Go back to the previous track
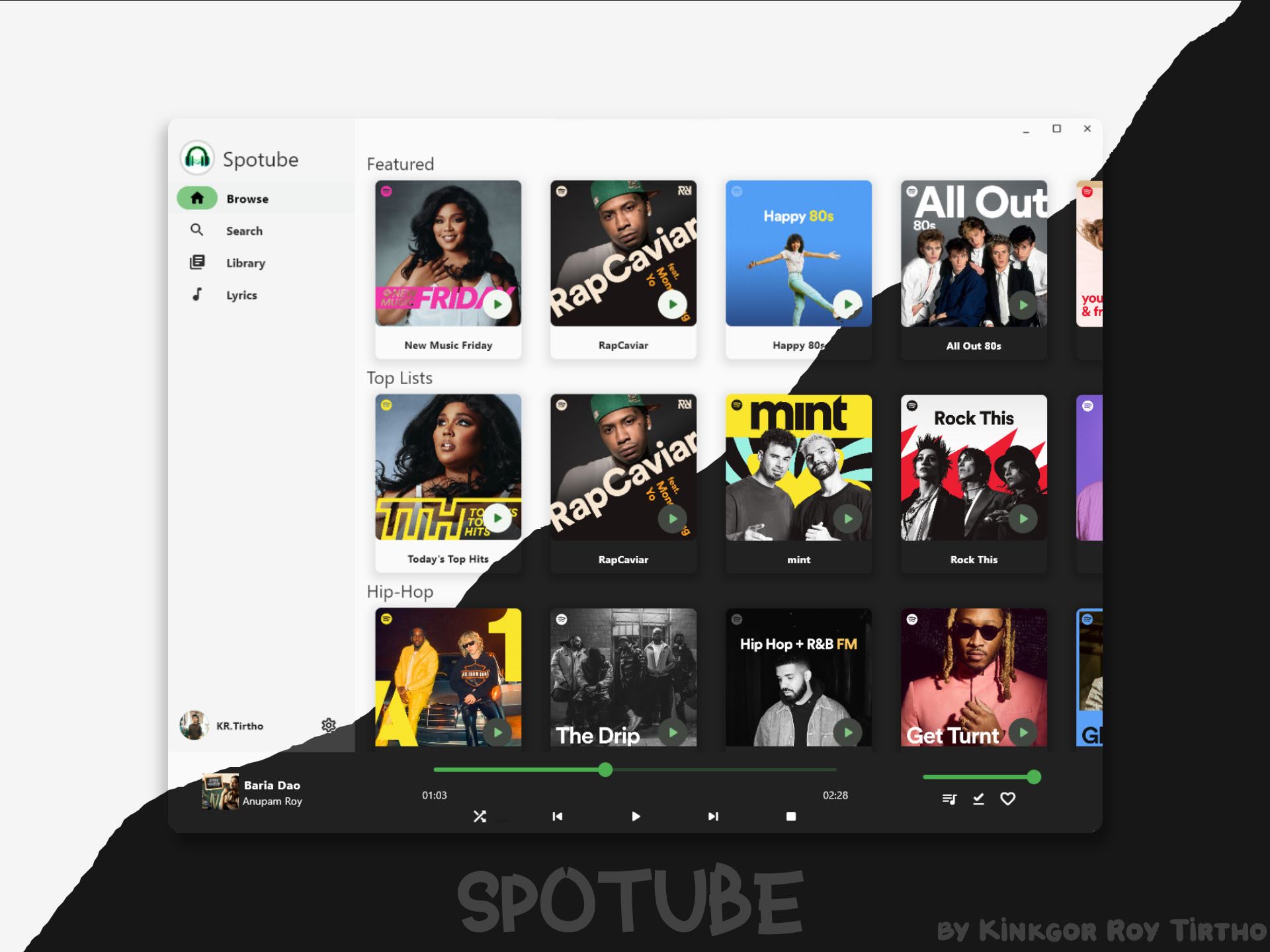 tap(558, 816)
